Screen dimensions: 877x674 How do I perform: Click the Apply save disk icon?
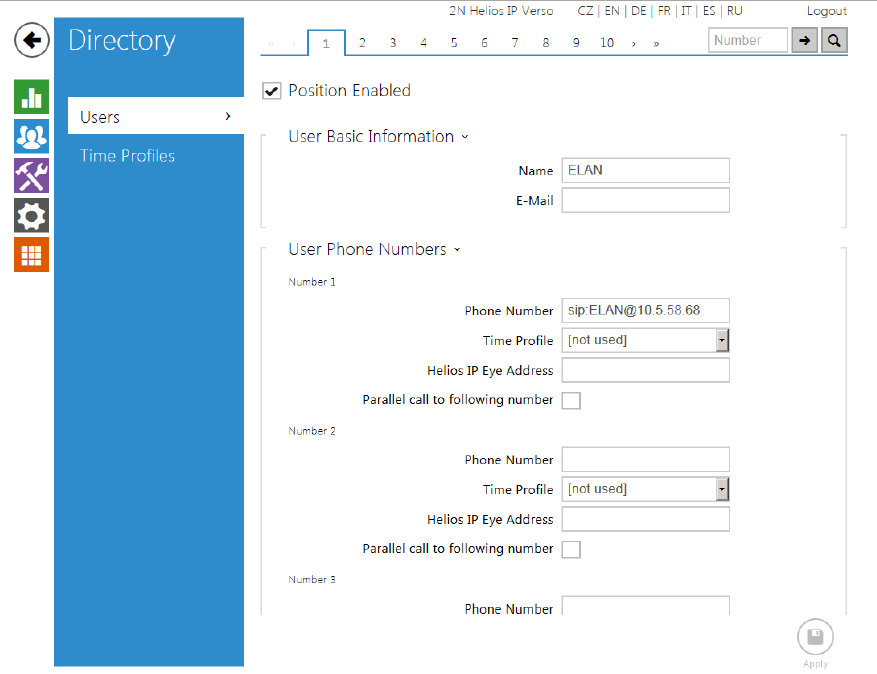(x=815, y=638)
